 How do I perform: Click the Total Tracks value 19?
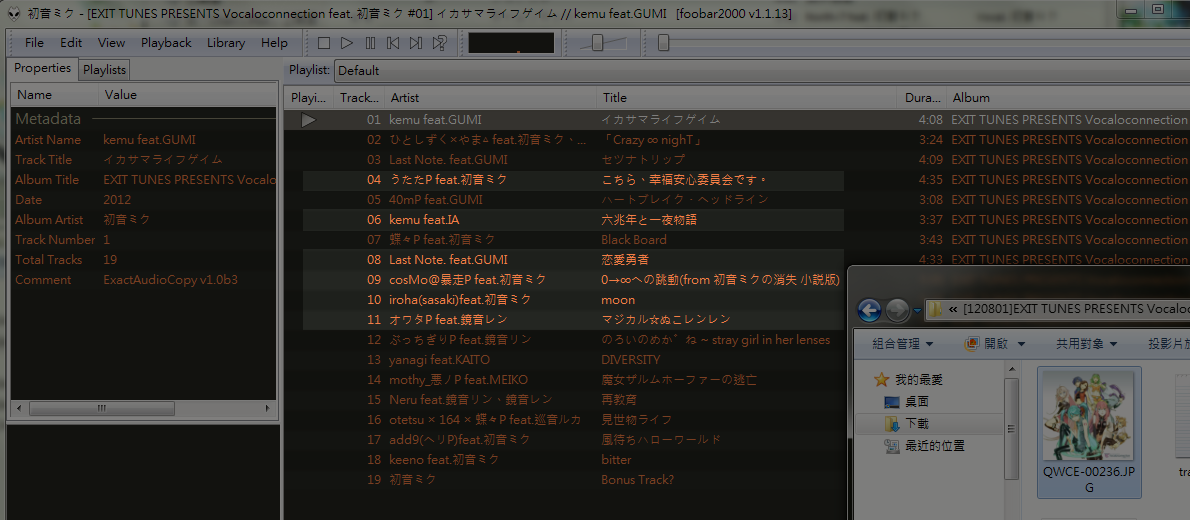pyautogui.click(x=110, y=260)
